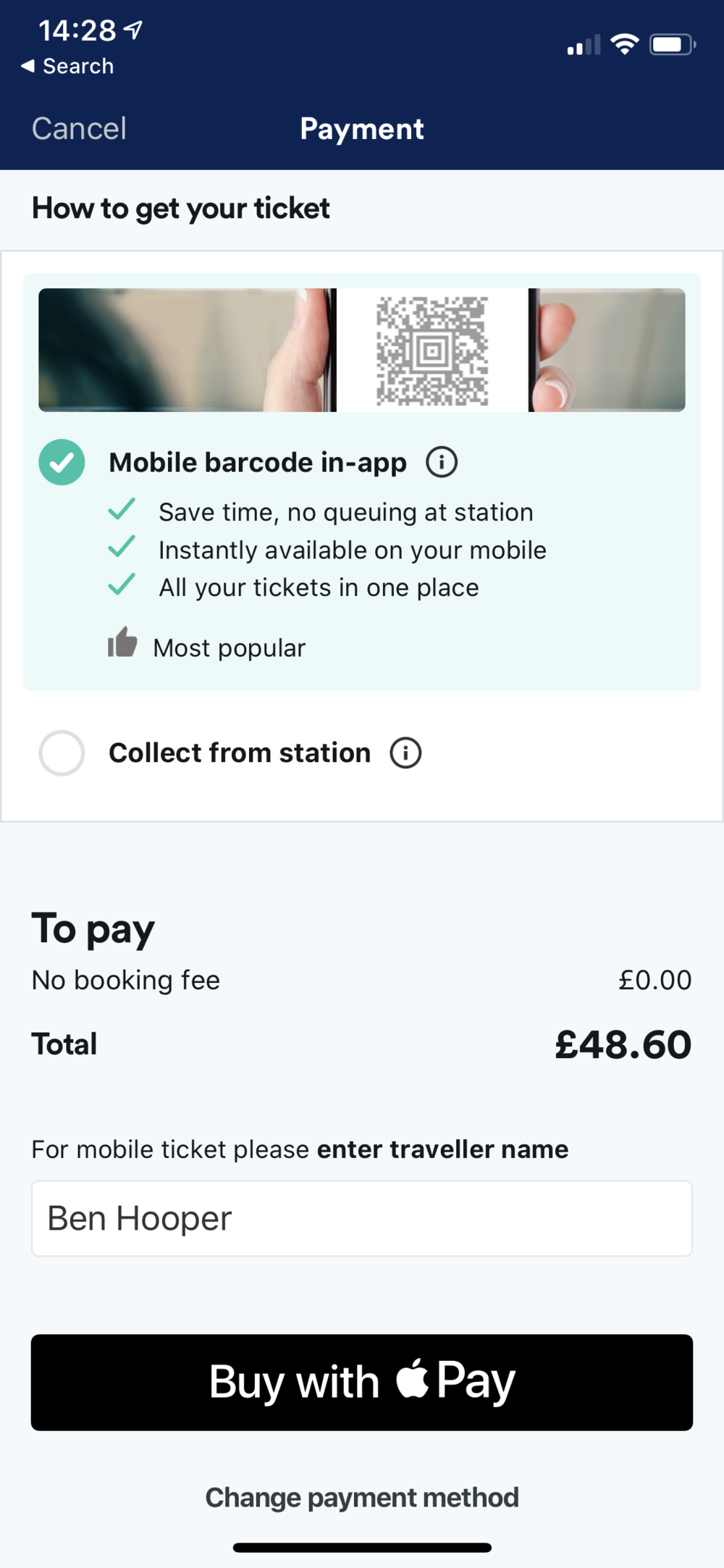Tap the back arrow to Search
724x1568 pixels.
coord(28,66)
